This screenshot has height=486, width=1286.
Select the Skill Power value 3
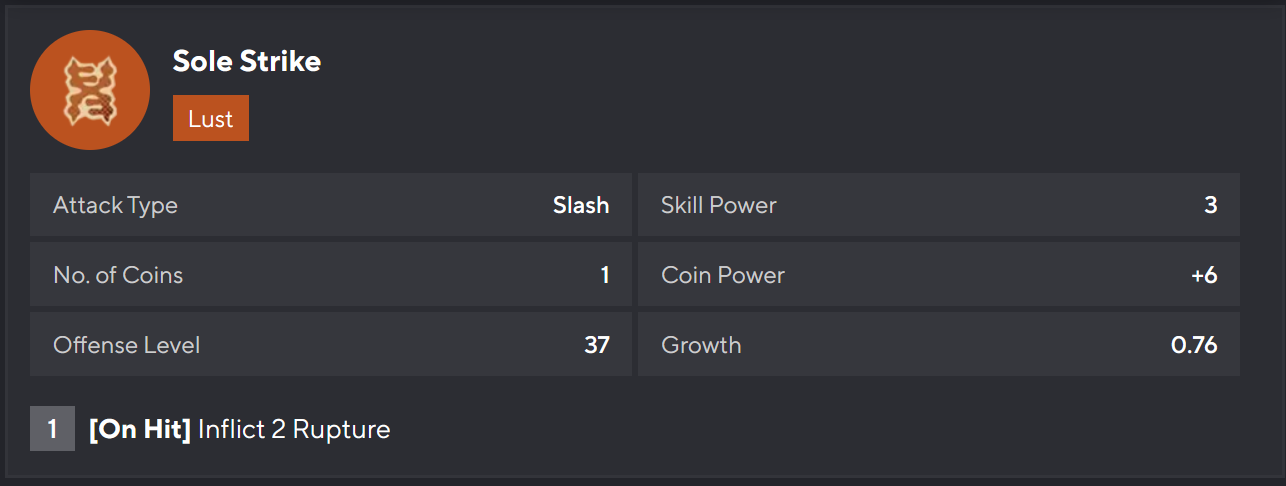pyautogui.click(x=1211, y=206)
